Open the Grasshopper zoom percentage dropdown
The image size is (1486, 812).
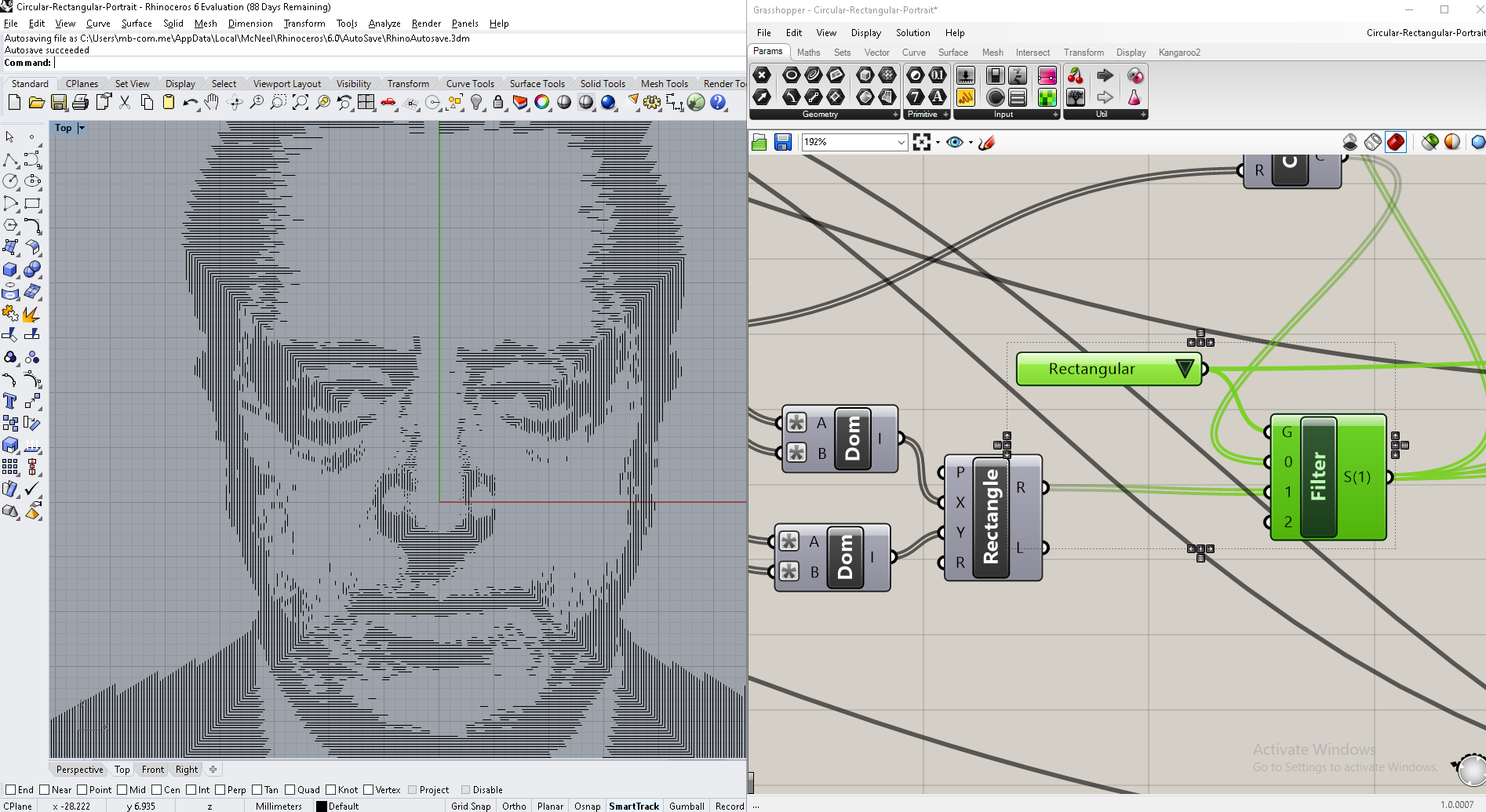(901, 142)
